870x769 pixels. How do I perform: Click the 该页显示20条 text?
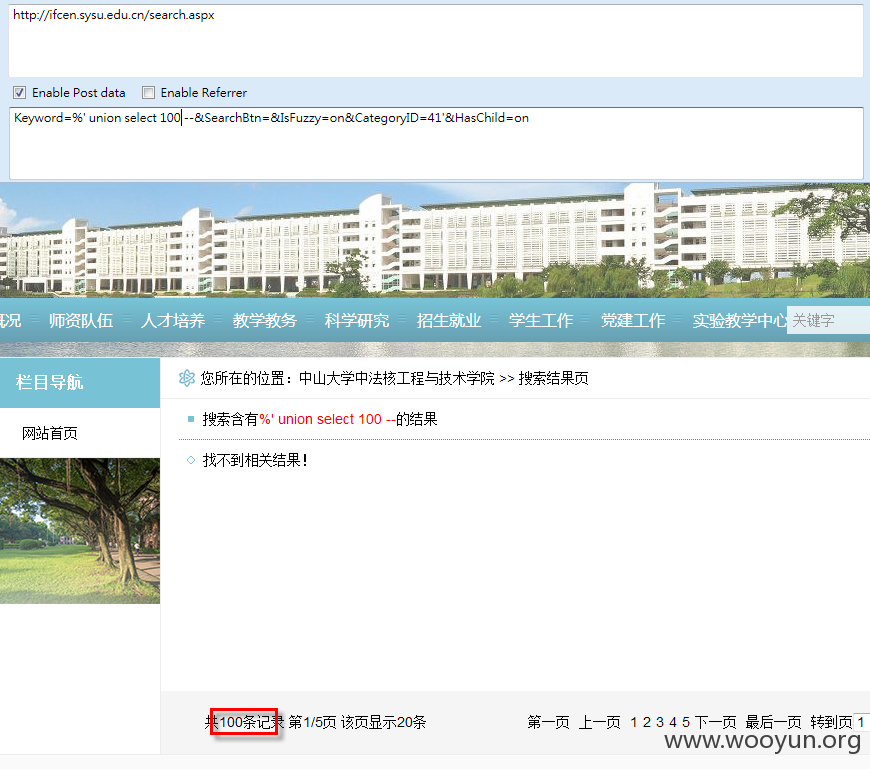(383, 722)
